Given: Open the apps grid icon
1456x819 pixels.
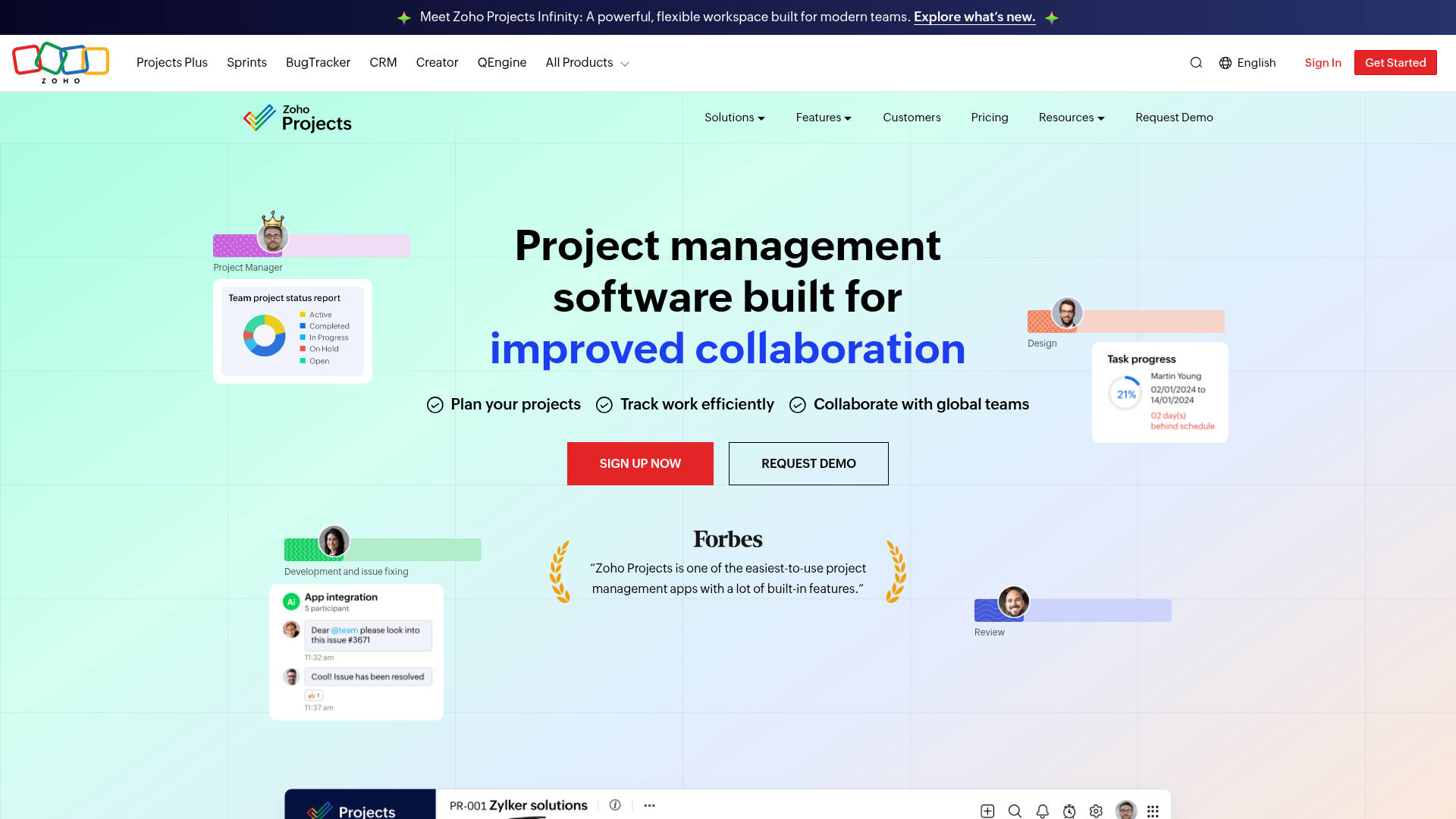Looking at the screenshot, I should pos(1153,811).
